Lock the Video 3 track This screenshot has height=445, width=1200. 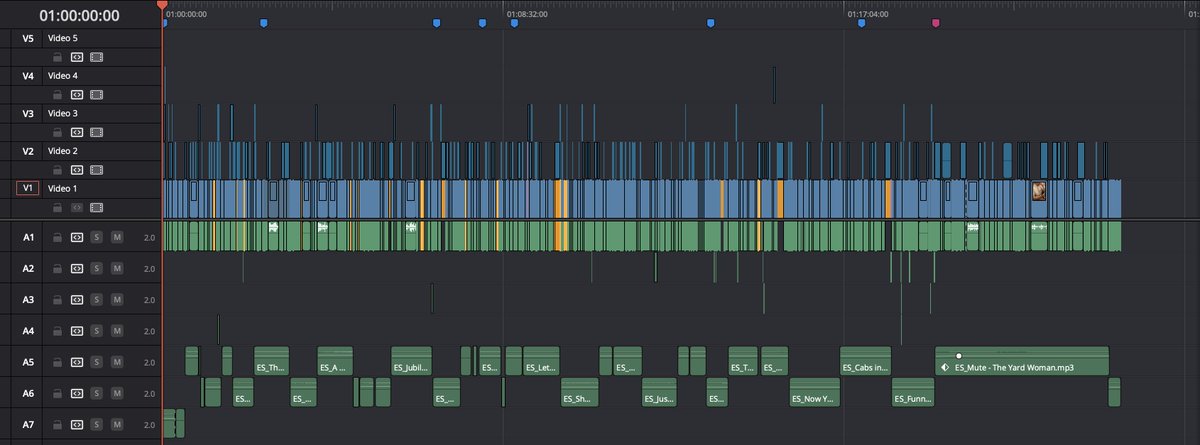[x=58, y=132]
